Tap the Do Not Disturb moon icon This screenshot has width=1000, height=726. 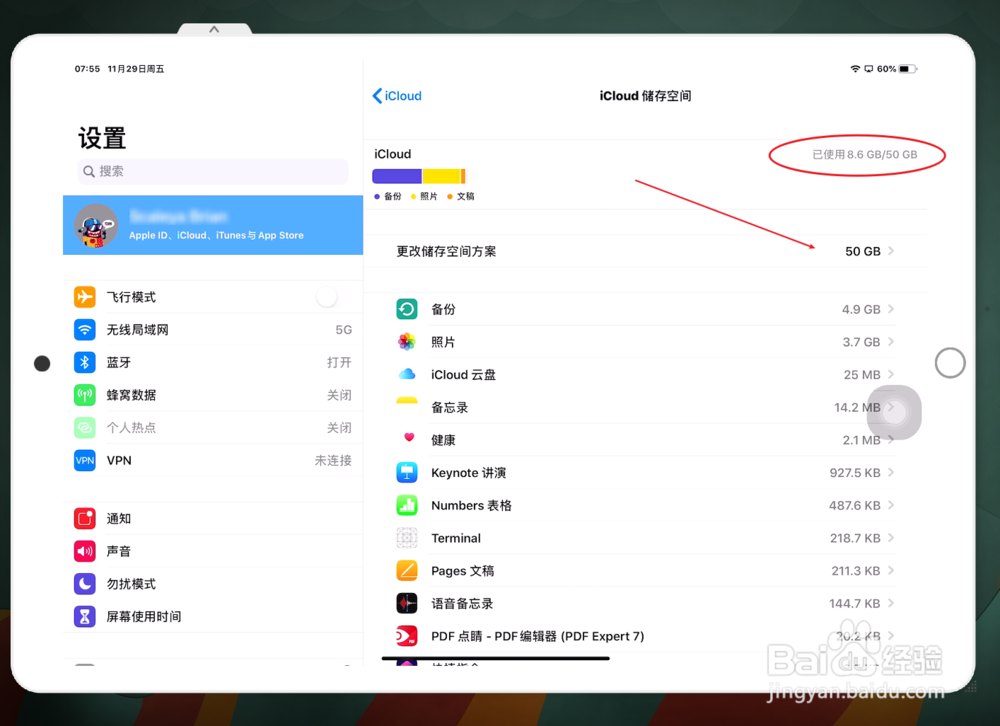pyautogui.click(x=85, y=584)
